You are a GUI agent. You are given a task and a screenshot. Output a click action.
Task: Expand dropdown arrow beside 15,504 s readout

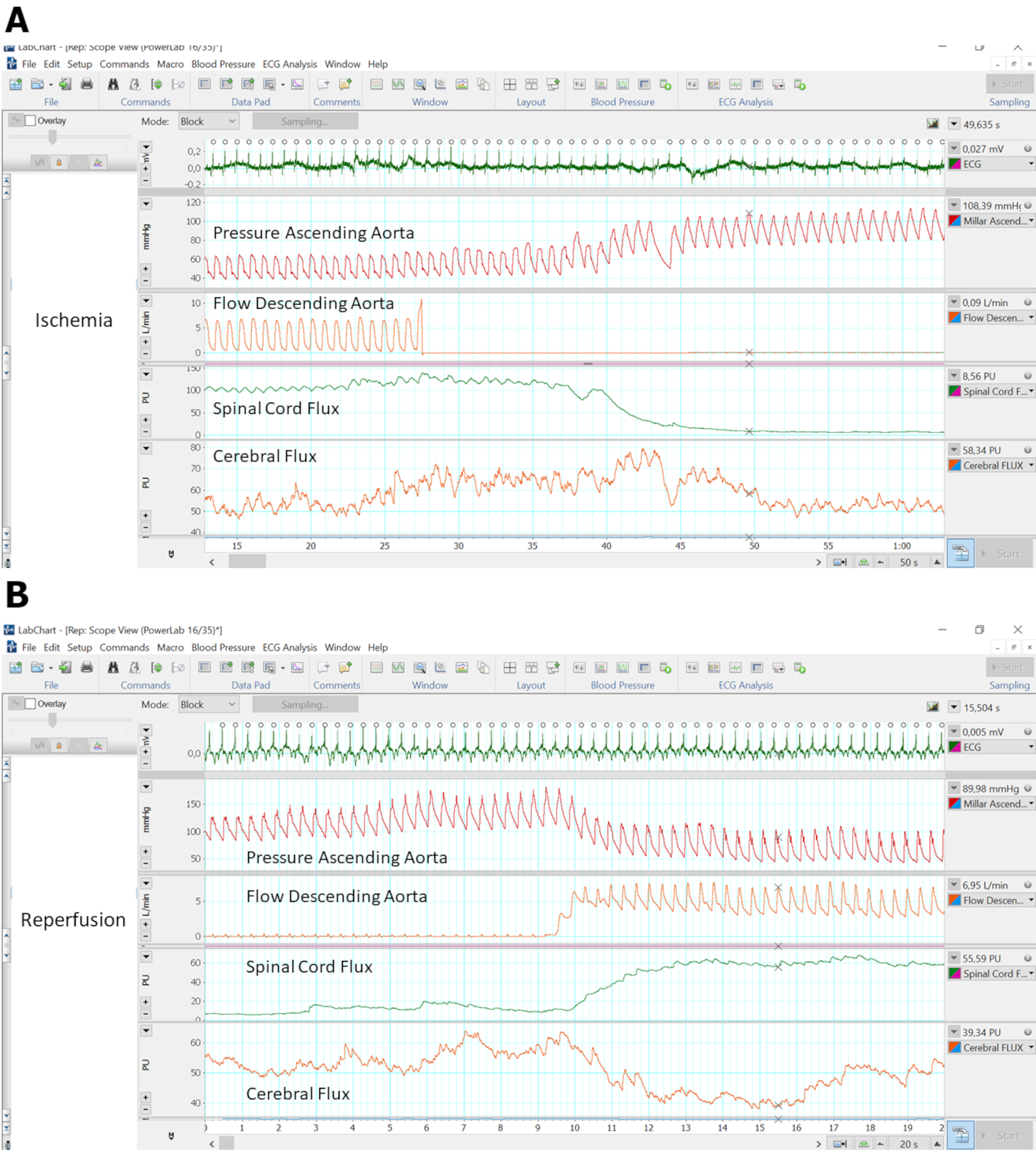(x=954, y=707)
